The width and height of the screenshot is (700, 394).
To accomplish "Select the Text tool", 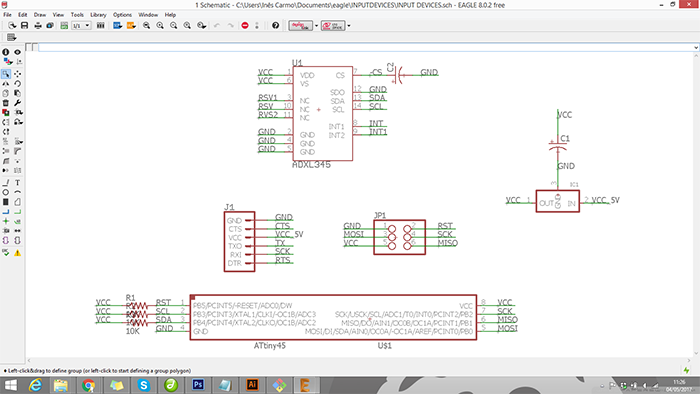I will [17, 182].
